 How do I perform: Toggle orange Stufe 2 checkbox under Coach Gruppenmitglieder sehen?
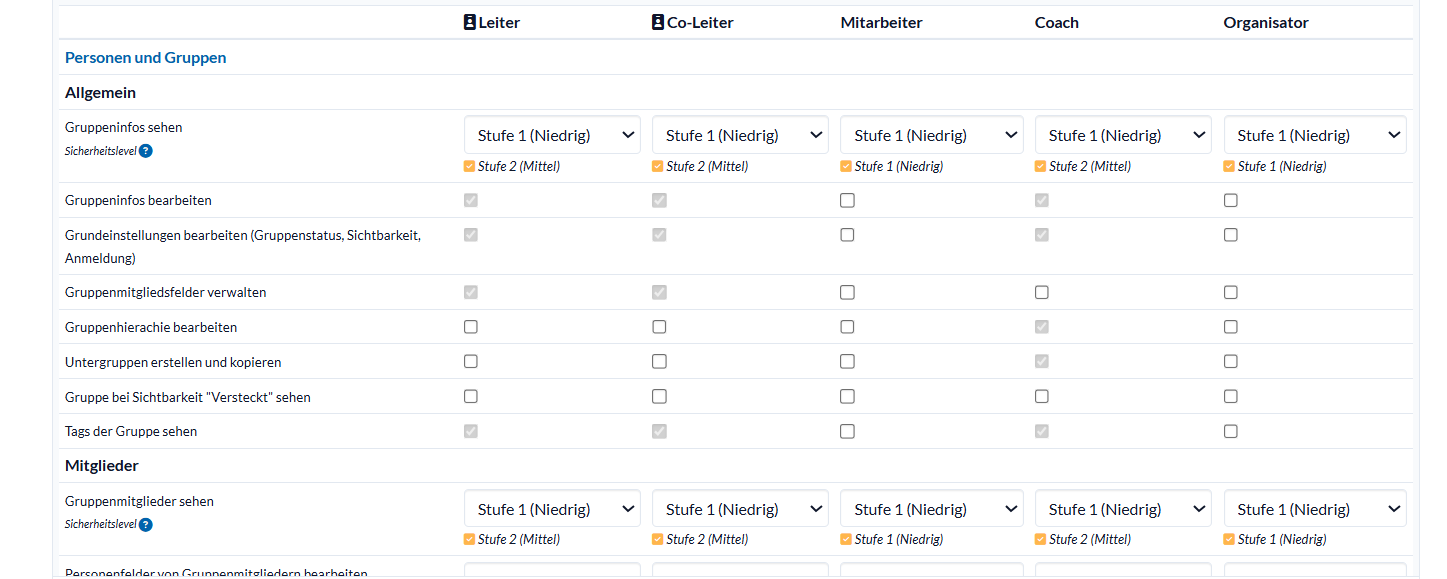1041,539
